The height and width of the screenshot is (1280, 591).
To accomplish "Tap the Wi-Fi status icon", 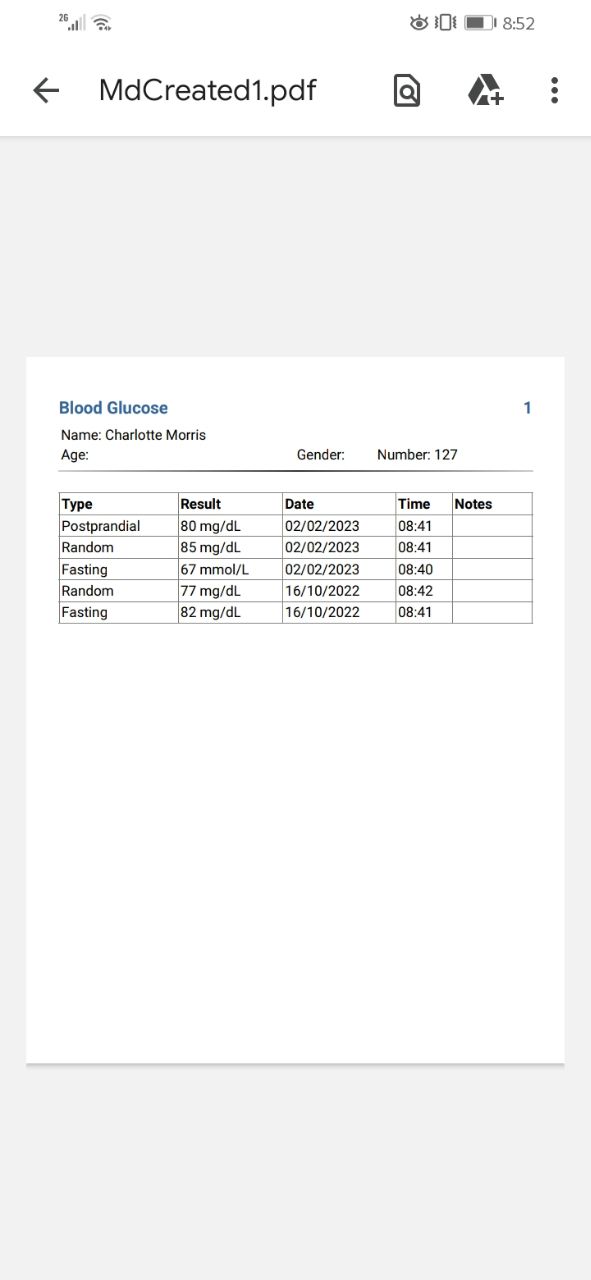I will pyautogui.click(x=101, y=22).
